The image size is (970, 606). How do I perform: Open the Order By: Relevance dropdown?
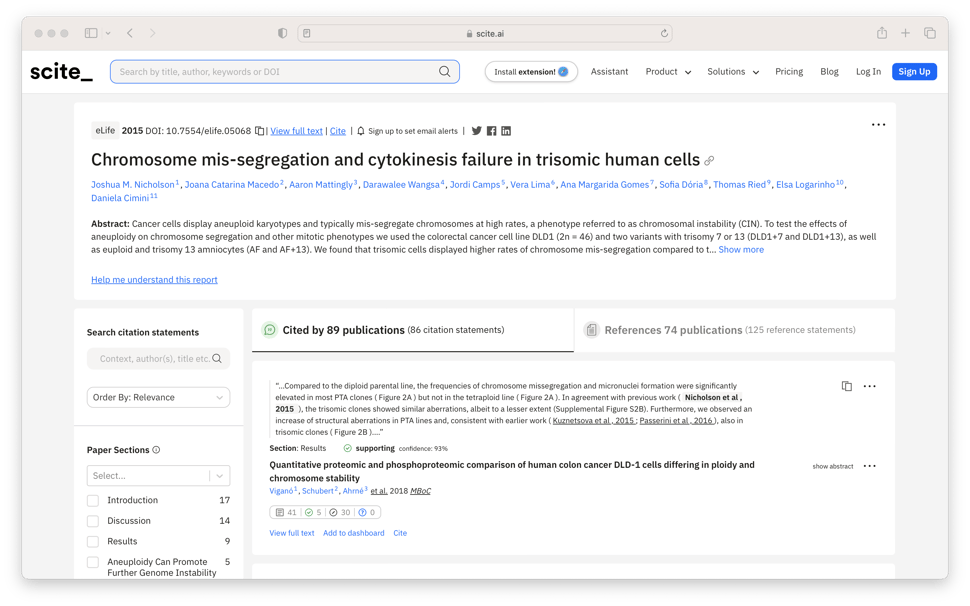[x=158, y=397]
